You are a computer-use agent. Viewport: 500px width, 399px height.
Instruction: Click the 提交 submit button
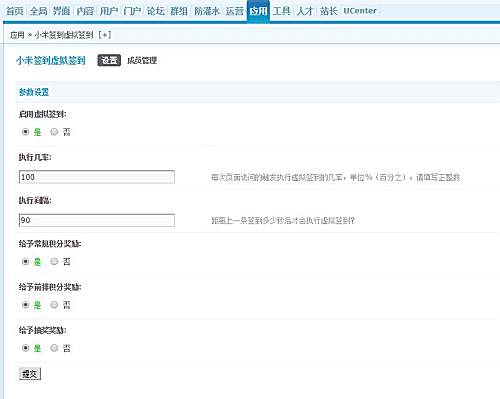pyautogui.click(x=30, y=374)
